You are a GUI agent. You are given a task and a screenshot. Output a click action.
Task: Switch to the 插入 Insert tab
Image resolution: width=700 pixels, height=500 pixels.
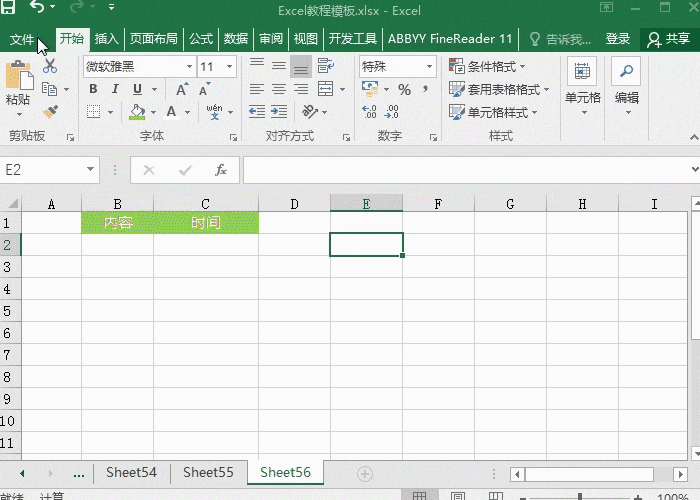coord(107,39)
